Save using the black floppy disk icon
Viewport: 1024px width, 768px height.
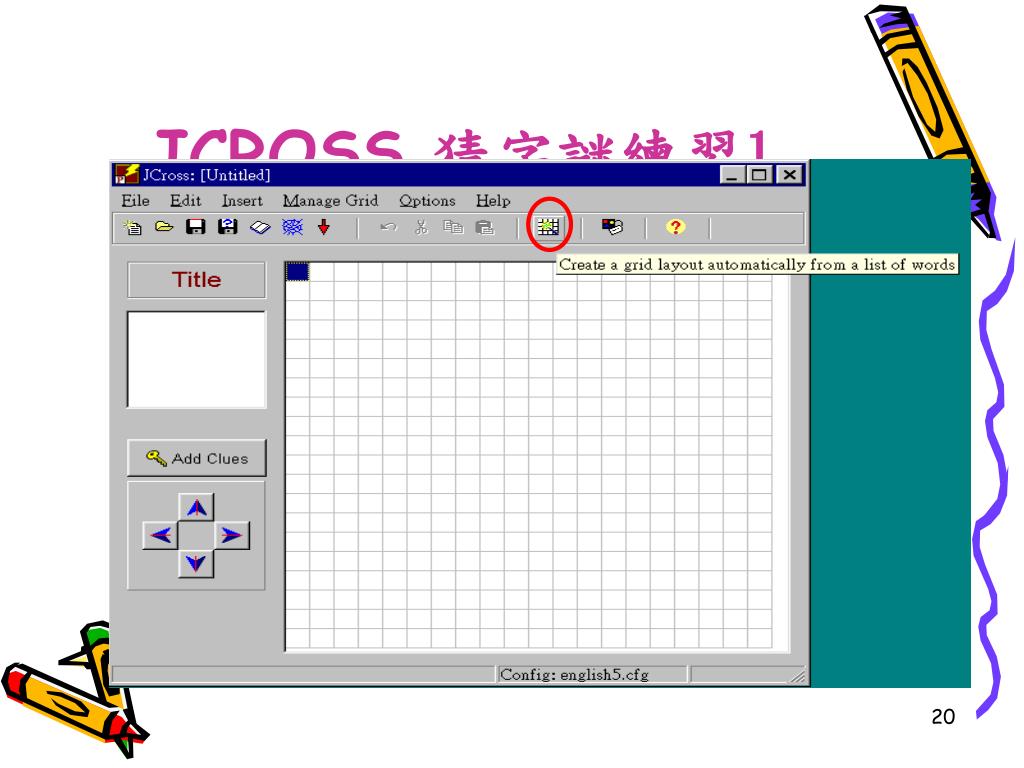pyautogui.click(x=195, y=227)
